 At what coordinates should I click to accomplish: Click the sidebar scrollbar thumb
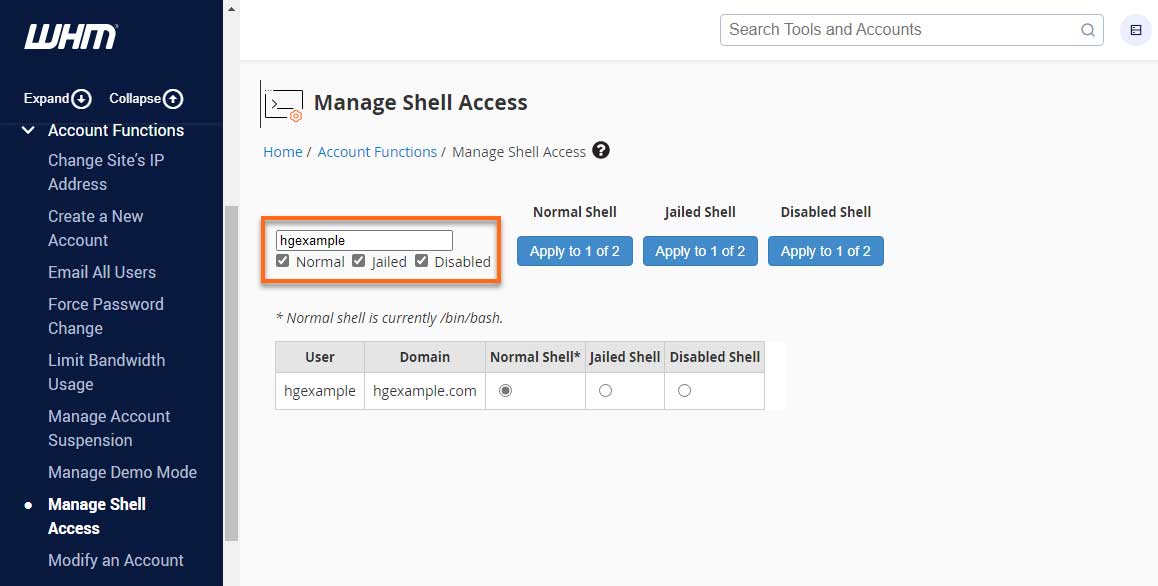coord(231,373)
